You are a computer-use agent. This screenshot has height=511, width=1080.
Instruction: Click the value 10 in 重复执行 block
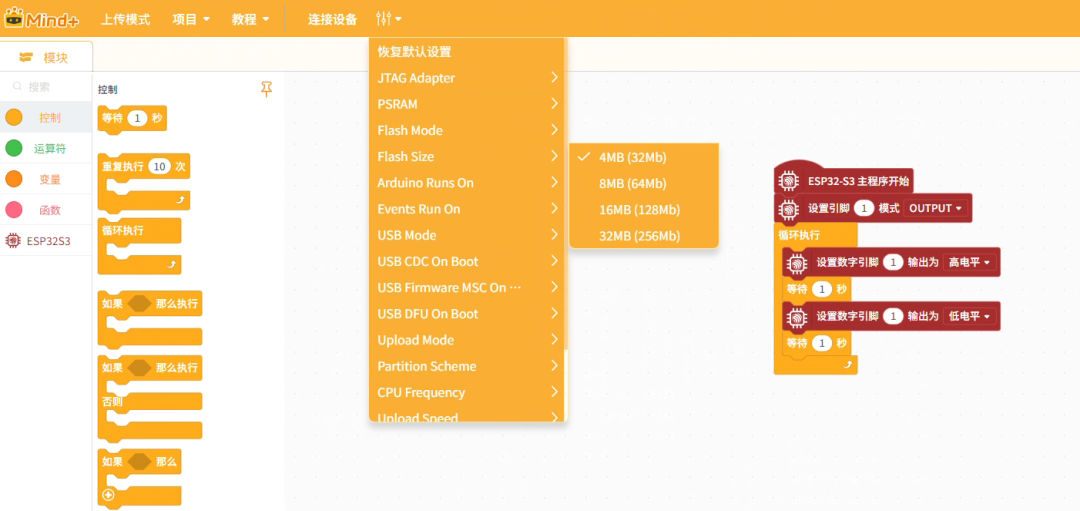pos(159,167)
